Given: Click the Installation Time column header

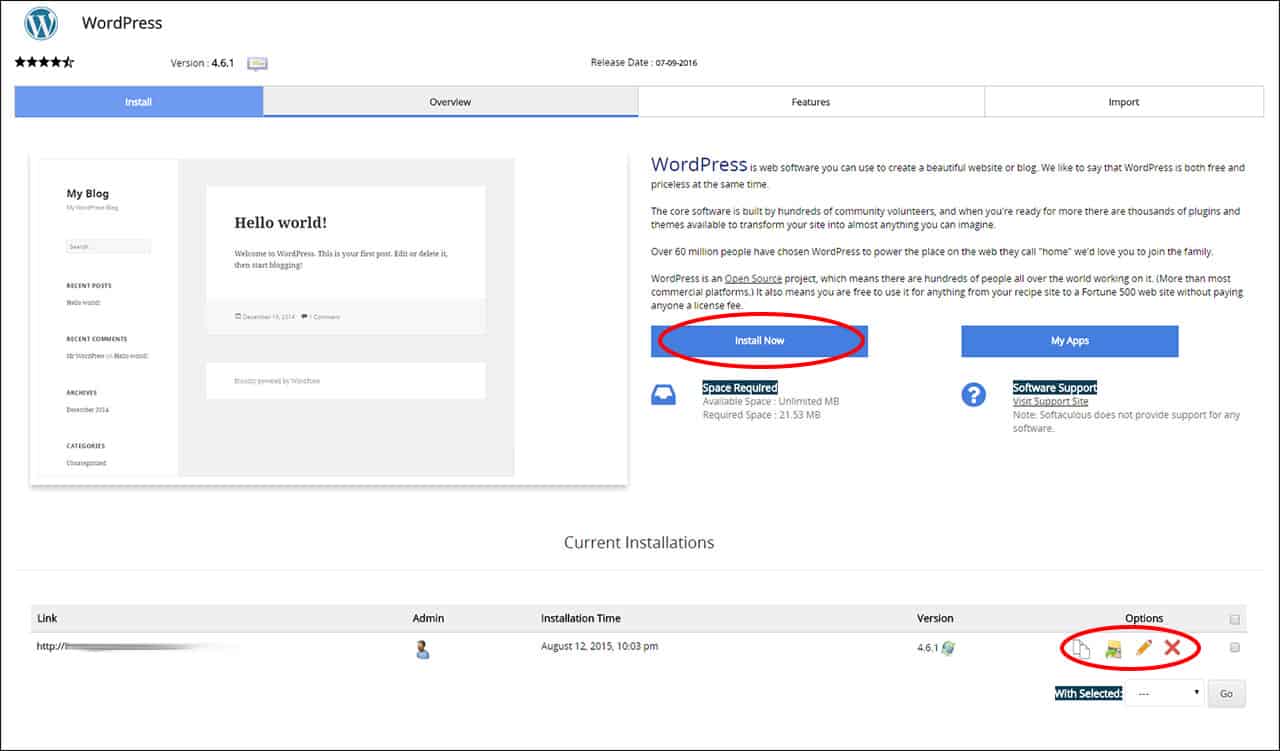Looking at the screenshot, I should (581, 619).
